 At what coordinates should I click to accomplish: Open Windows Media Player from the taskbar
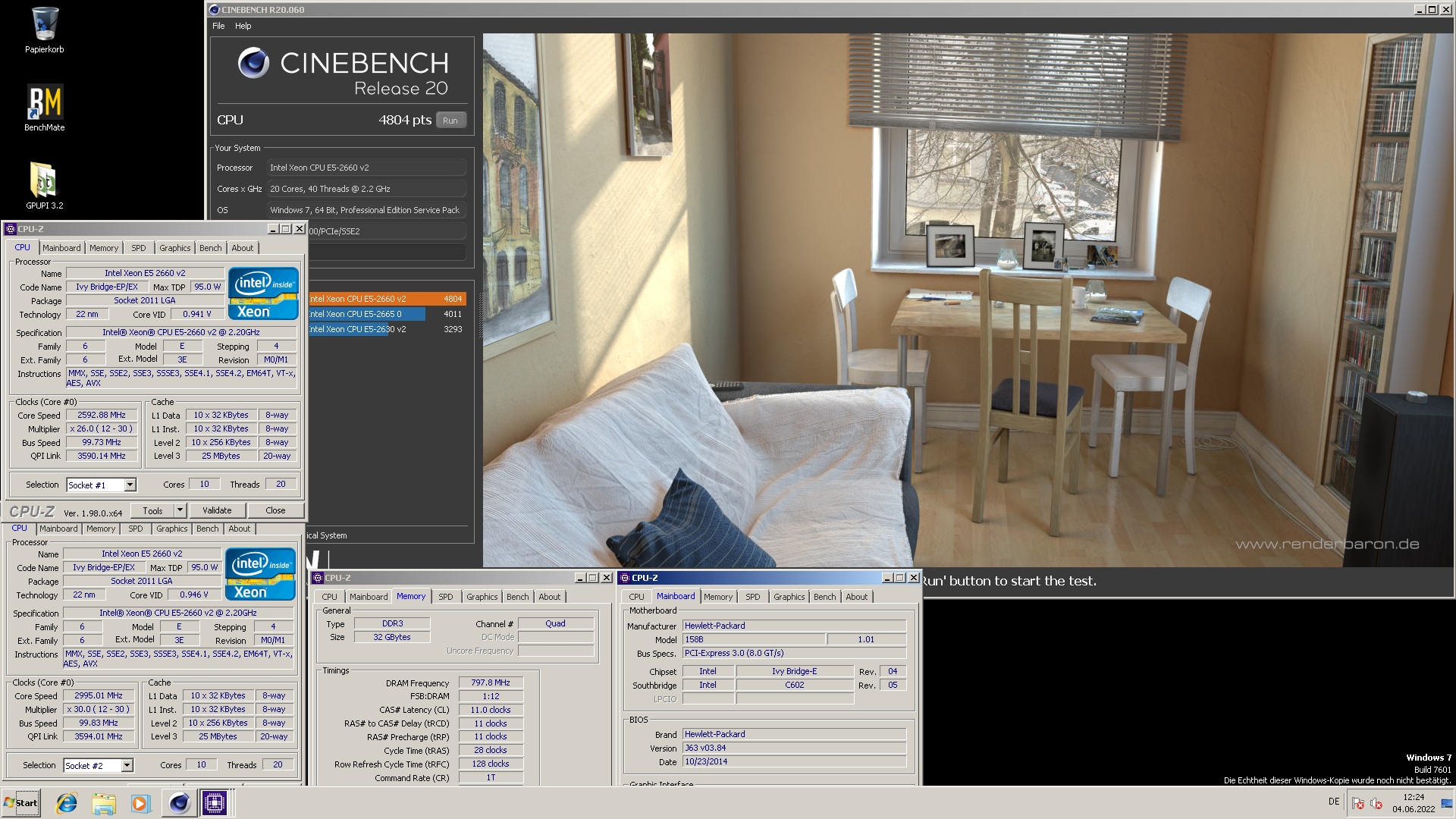140,803
